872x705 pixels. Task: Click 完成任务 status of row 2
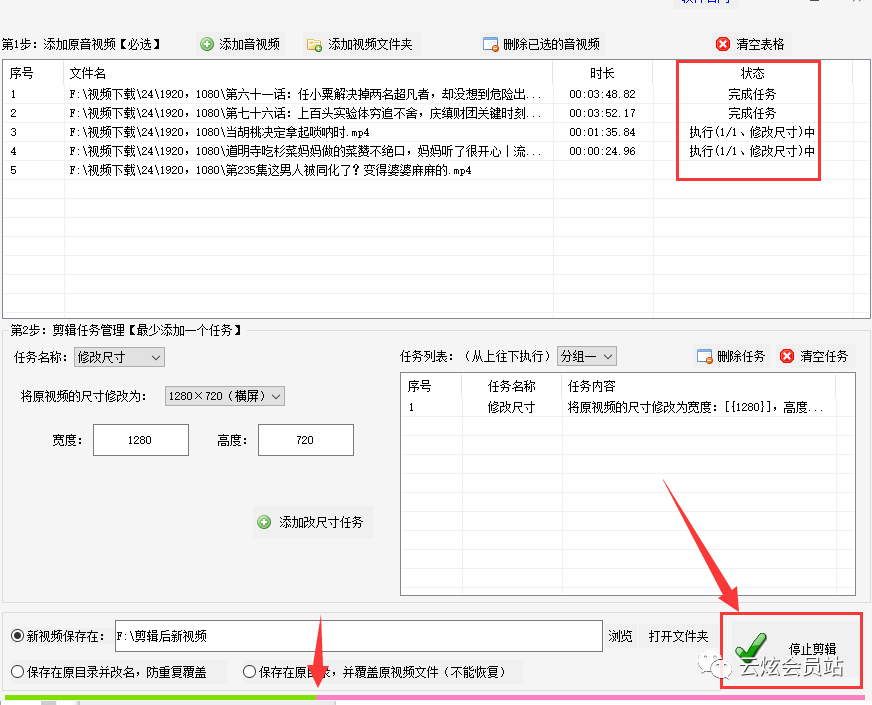point(752,113)
